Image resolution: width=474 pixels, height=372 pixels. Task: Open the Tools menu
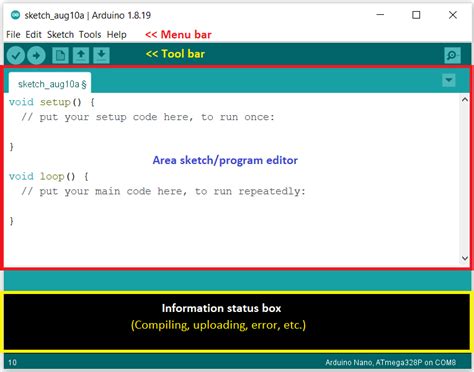(90, 34)
